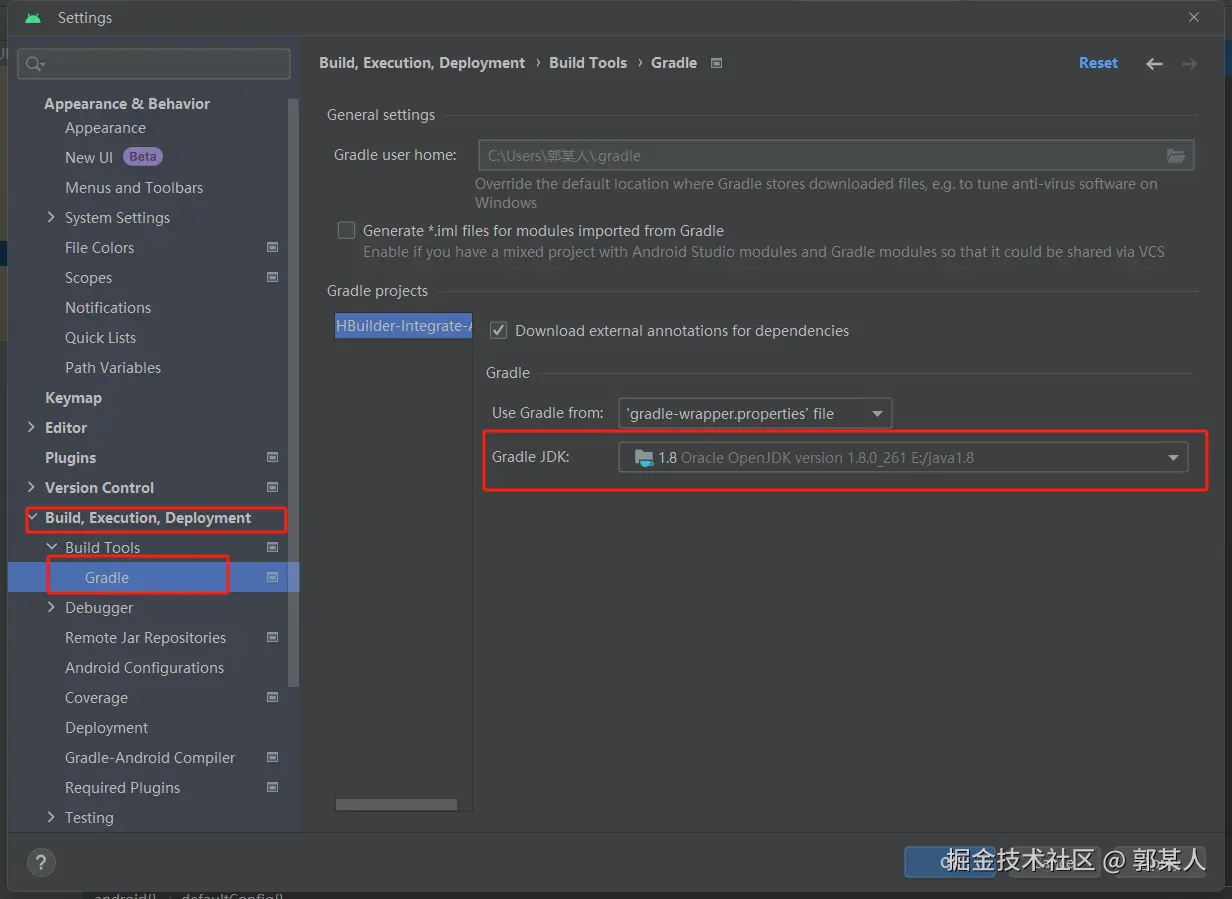Click the forward arrow next to Reset
This screenshot has width=1232, height=899.
1189,63
